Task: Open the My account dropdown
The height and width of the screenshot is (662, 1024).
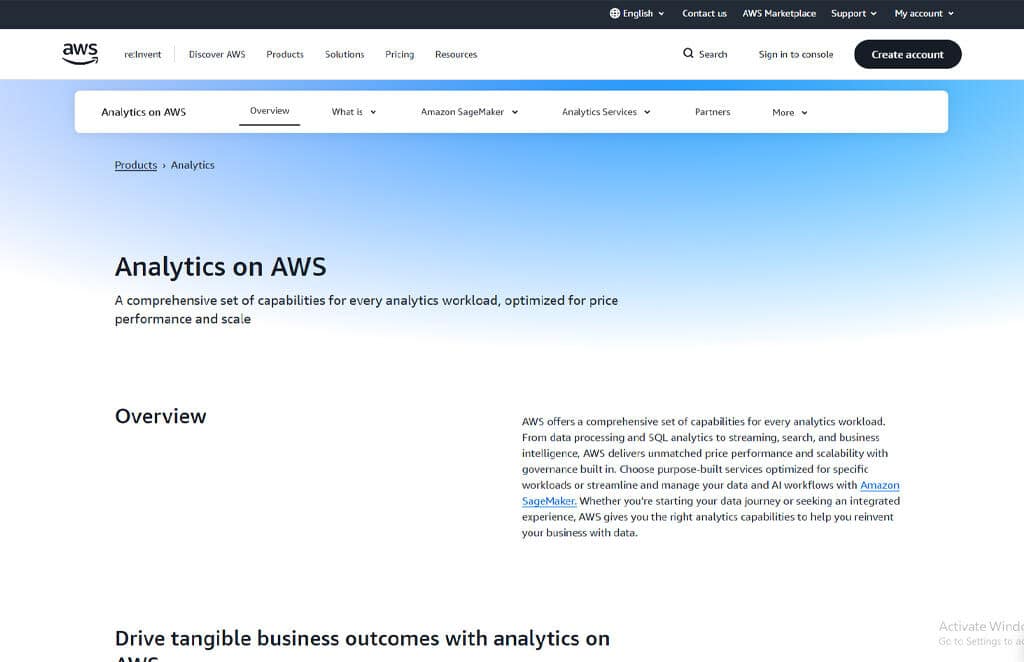Action: tap(921, 13)
